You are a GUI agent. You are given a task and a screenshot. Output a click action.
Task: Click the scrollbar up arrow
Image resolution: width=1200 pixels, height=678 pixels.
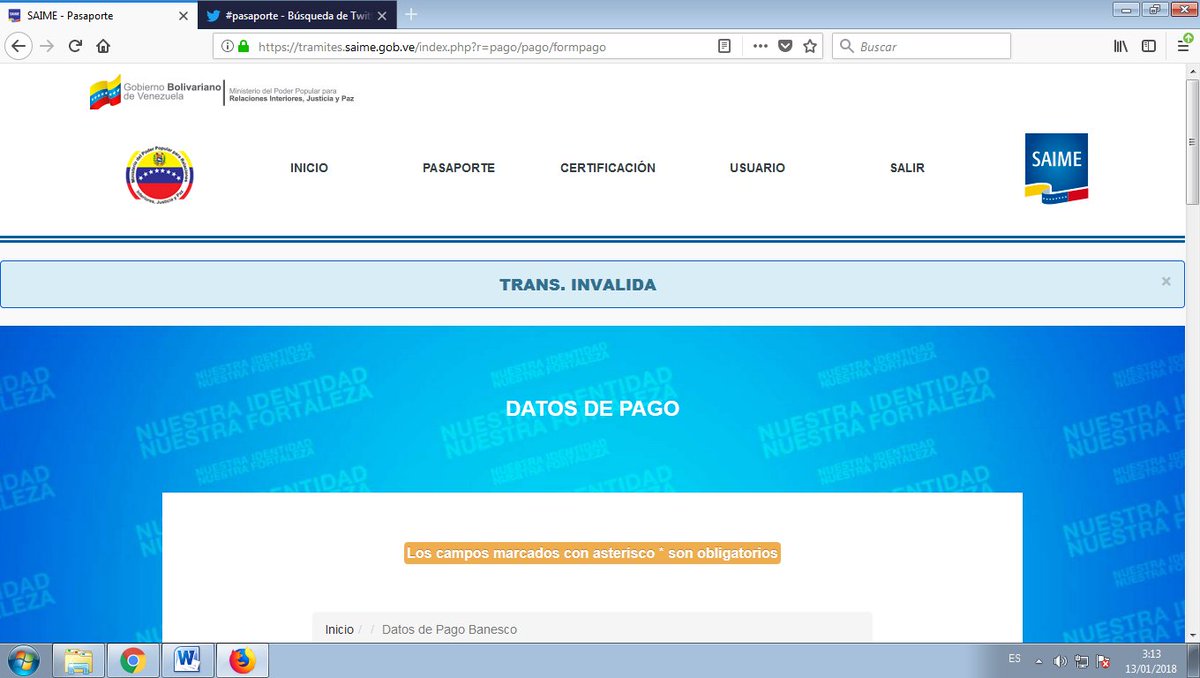click(x=1191, y=71)
